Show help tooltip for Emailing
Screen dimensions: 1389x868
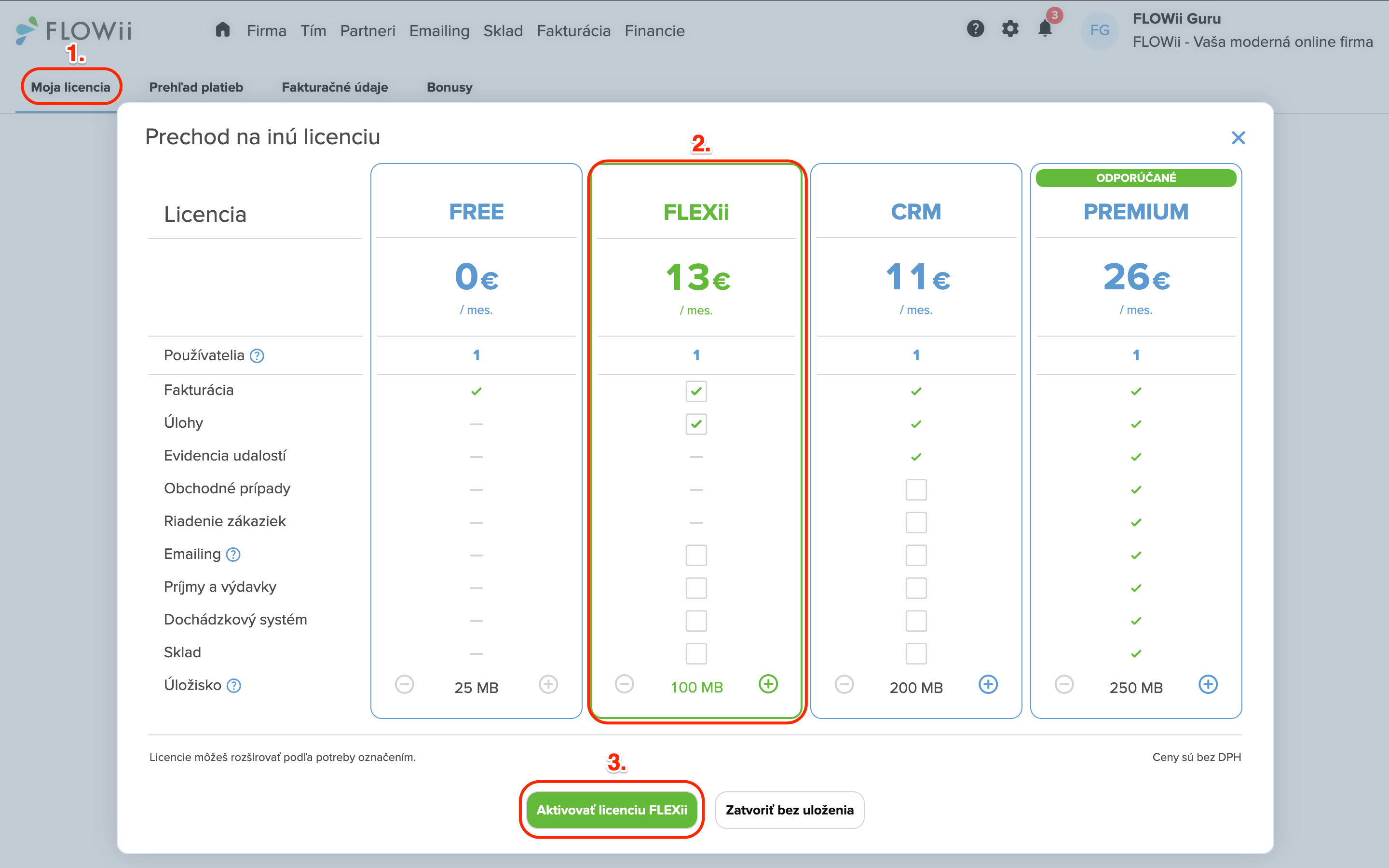(233, 555)
